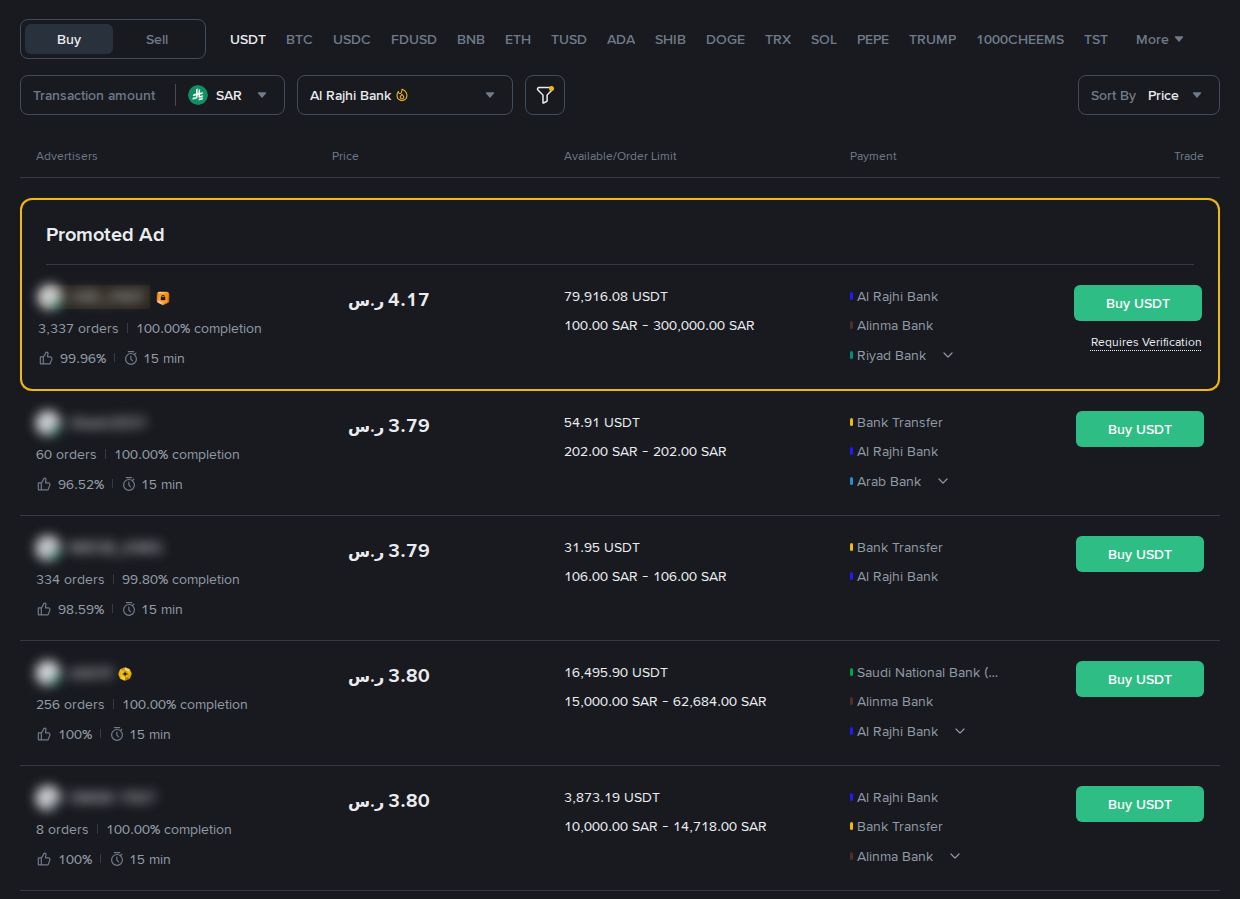Click avatar of the 60 orders advertiser

click(47, 423)
